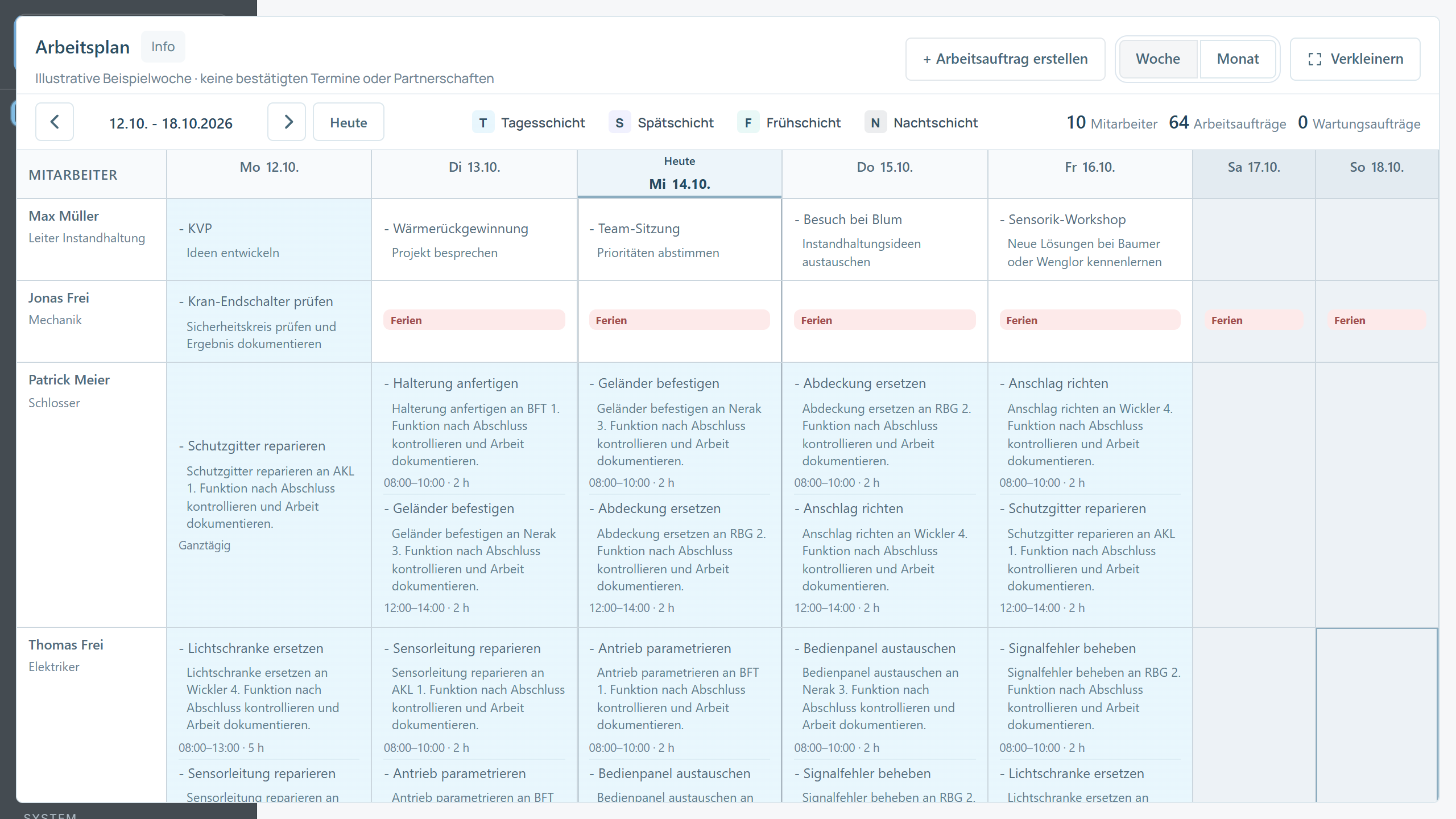1456x819 pixels.
Task: Click the T Tagesschicht legend badge
Action: 483,123
